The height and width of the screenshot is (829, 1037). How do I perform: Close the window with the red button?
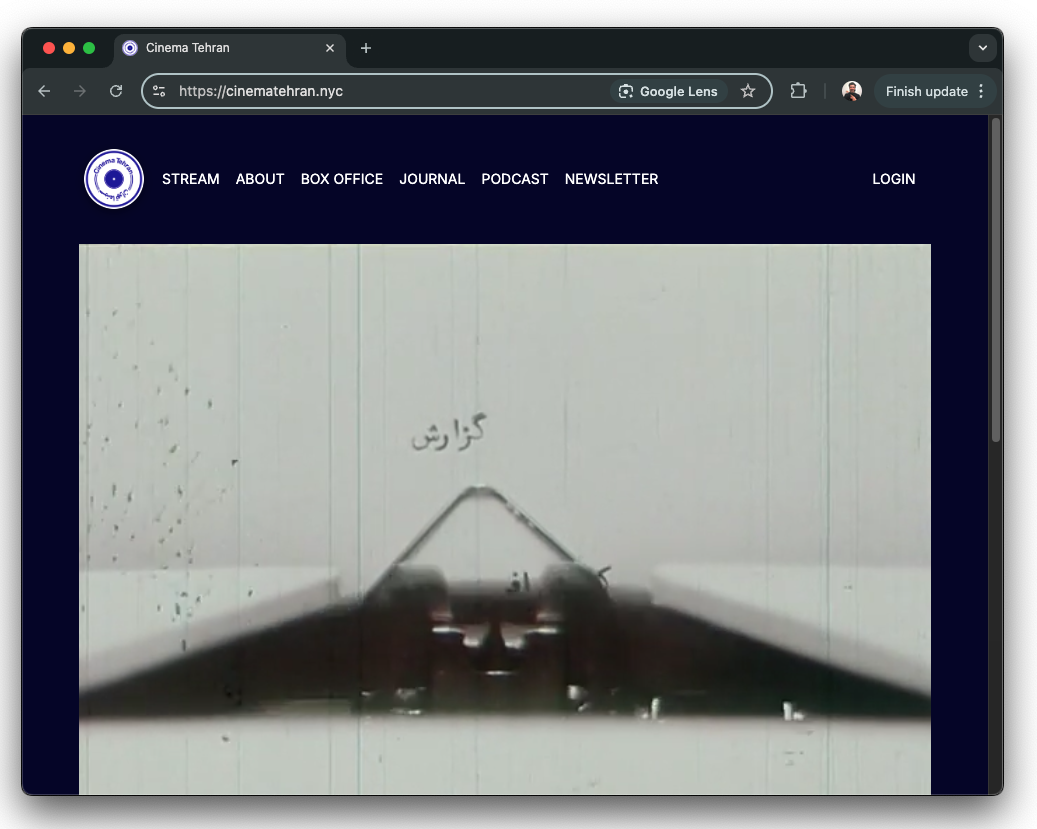click(x=49, y=48)
